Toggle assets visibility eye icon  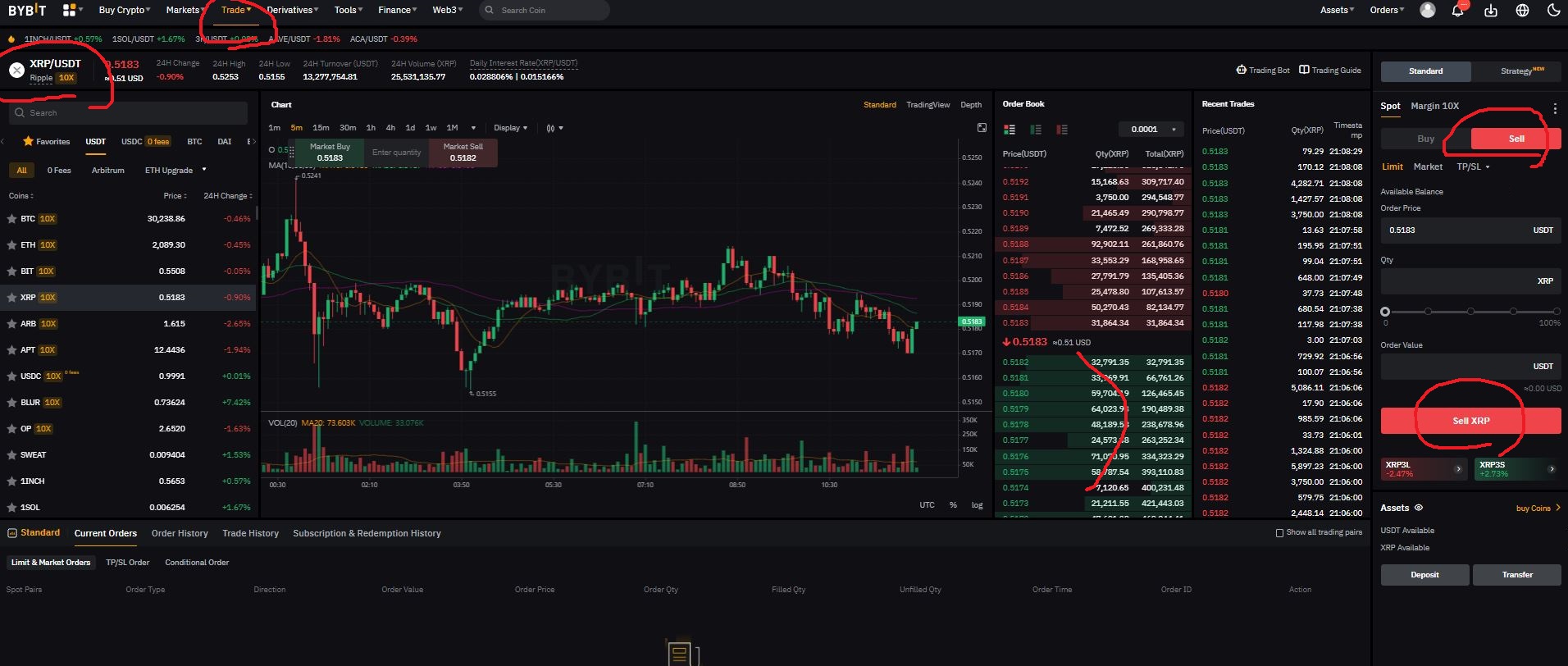coord(1419,508)
